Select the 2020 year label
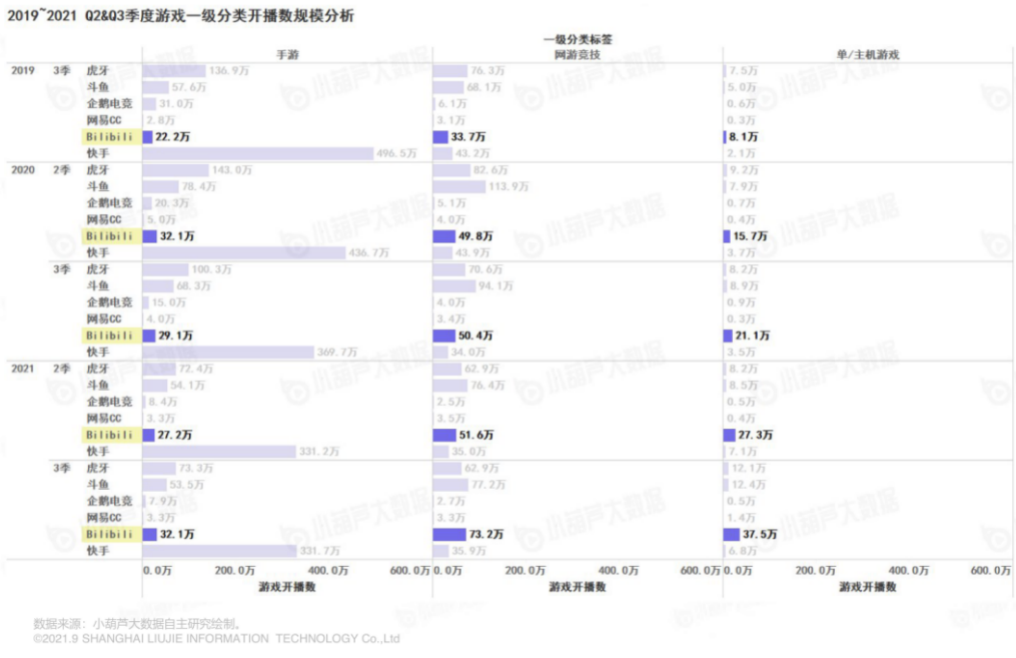The width and height of the screenshot is (1016, 658). point(23,170)
